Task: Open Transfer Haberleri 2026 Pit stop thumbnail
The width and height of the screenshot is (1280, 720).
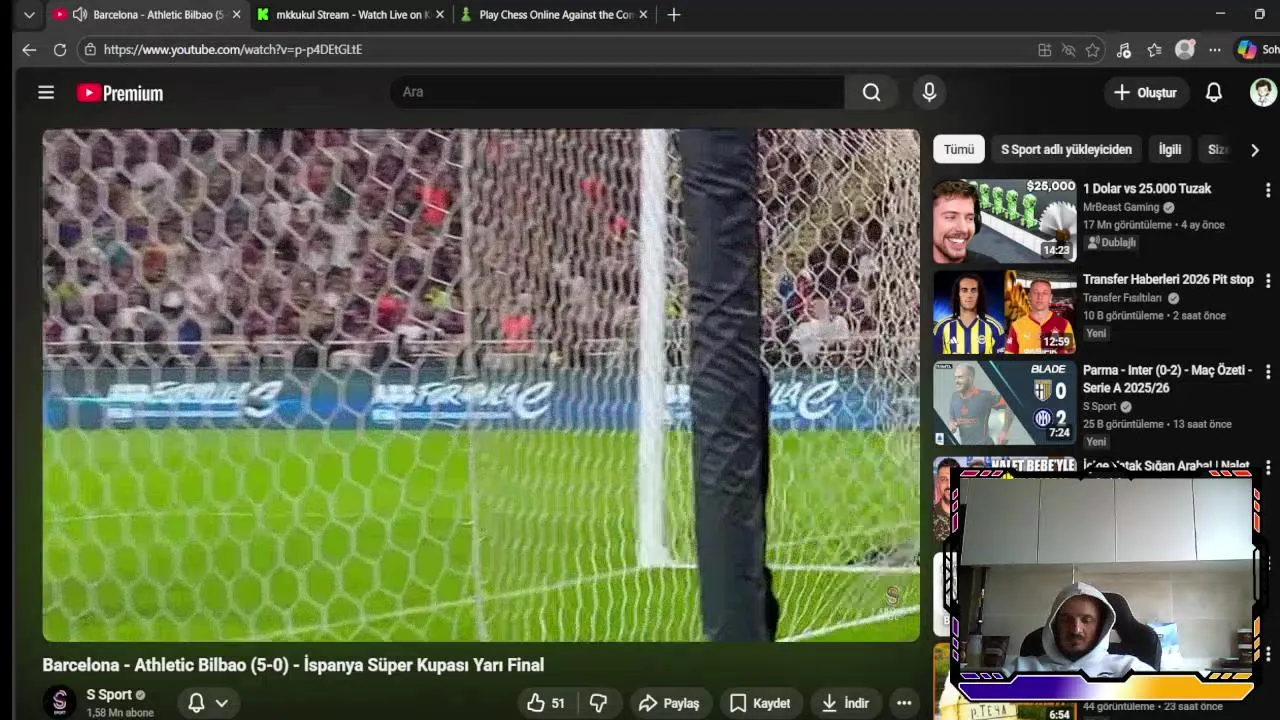Action: pyautogui.click(x=1005, y=312)
